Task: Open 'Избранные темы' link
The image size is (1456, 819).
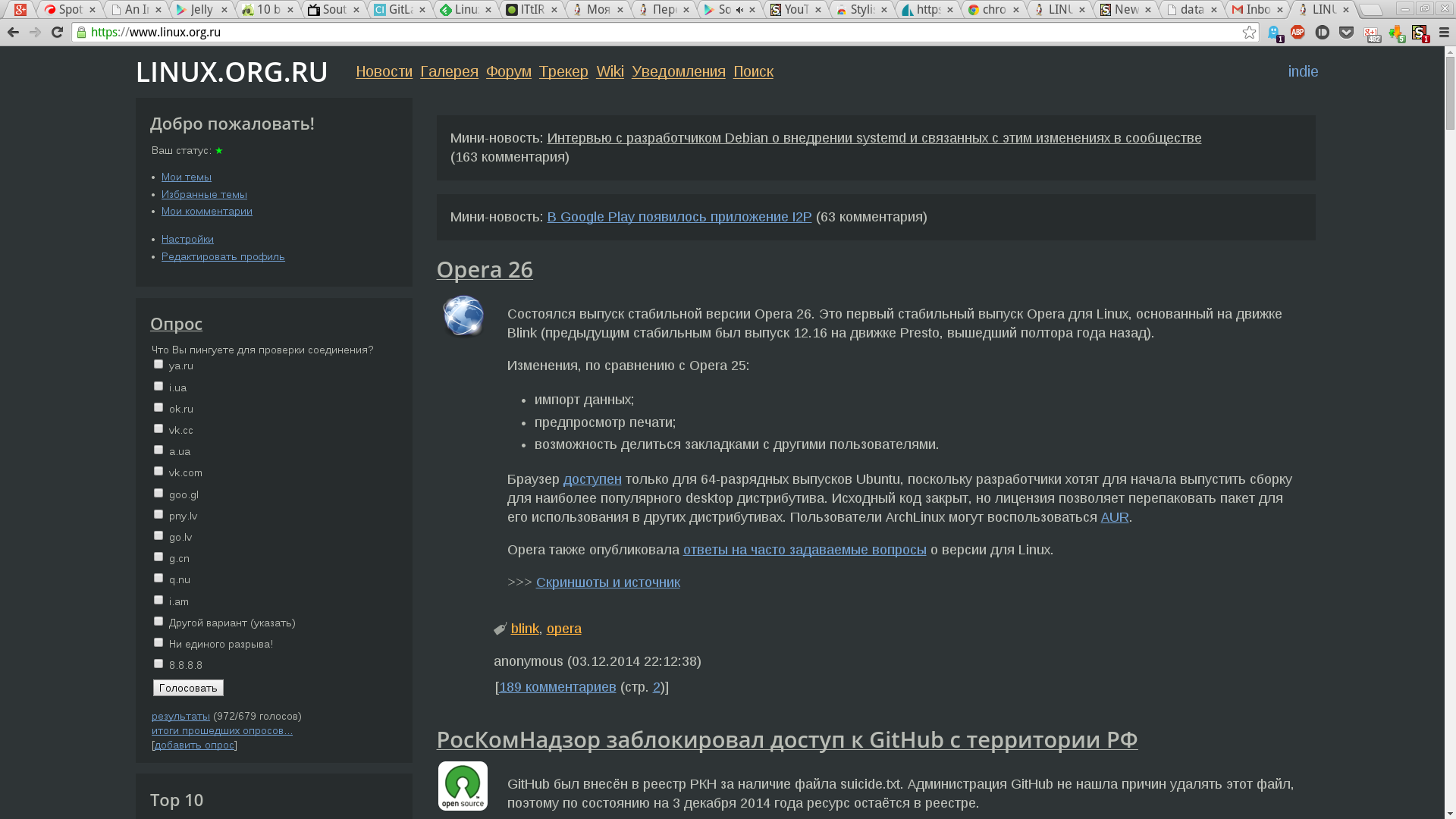Action: click(x=204, y=194)
